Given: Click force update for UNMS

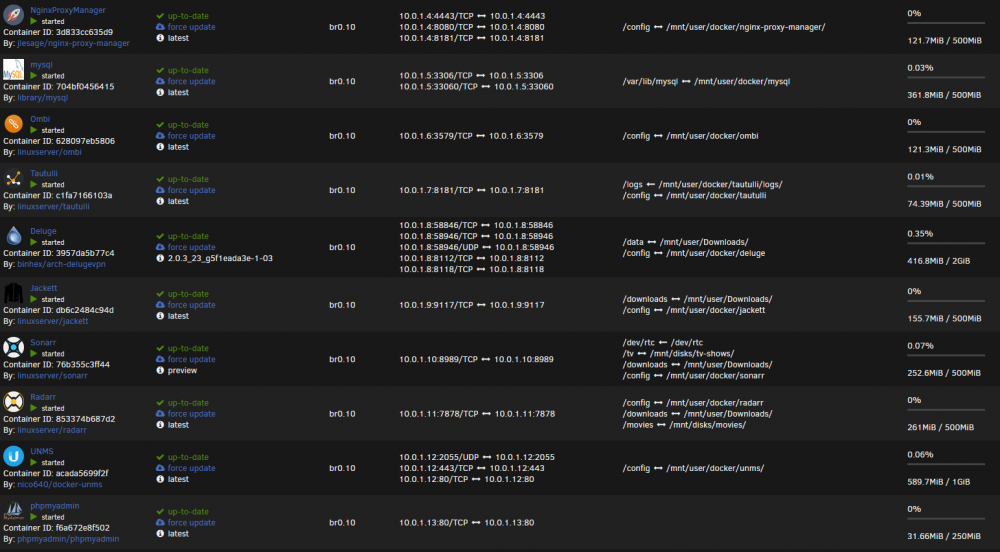Looking at the screenshot, I should (191, 468).
